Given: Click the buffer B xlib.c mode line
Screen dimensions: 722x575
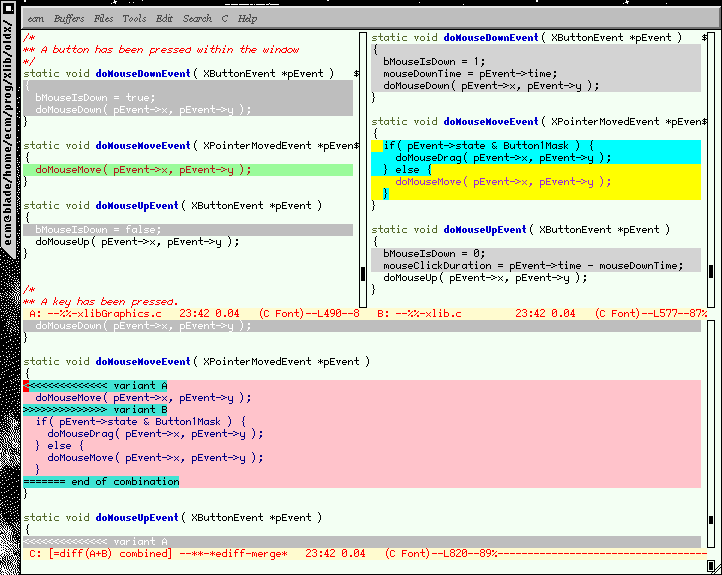Looking at the screenshot, I should 540,313.
